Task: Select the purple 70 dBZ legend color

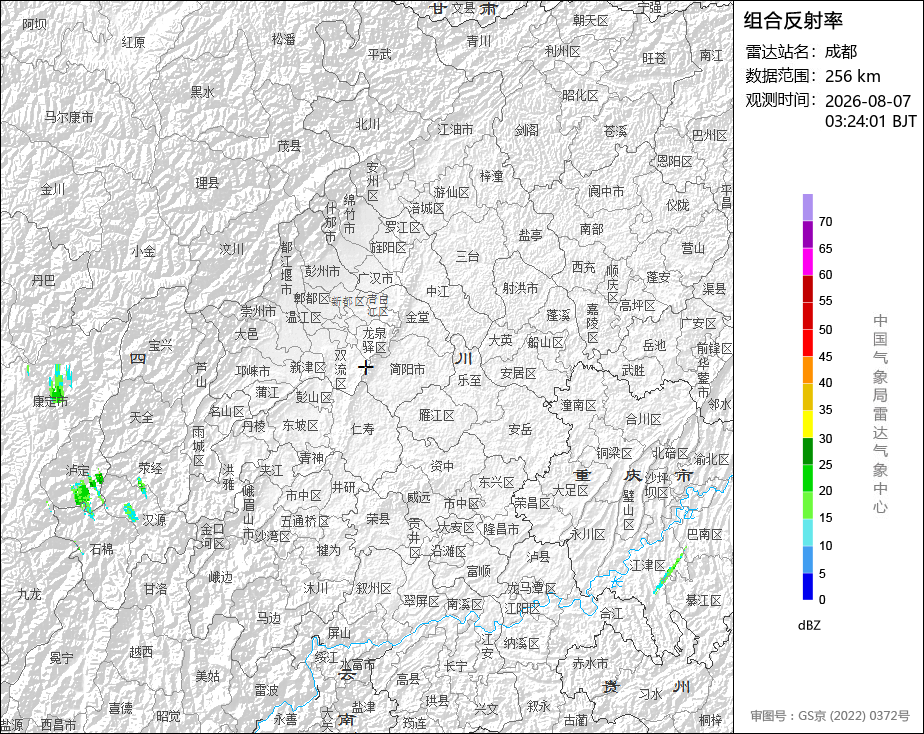Action: pyautogui.click(x=808, y=207)
